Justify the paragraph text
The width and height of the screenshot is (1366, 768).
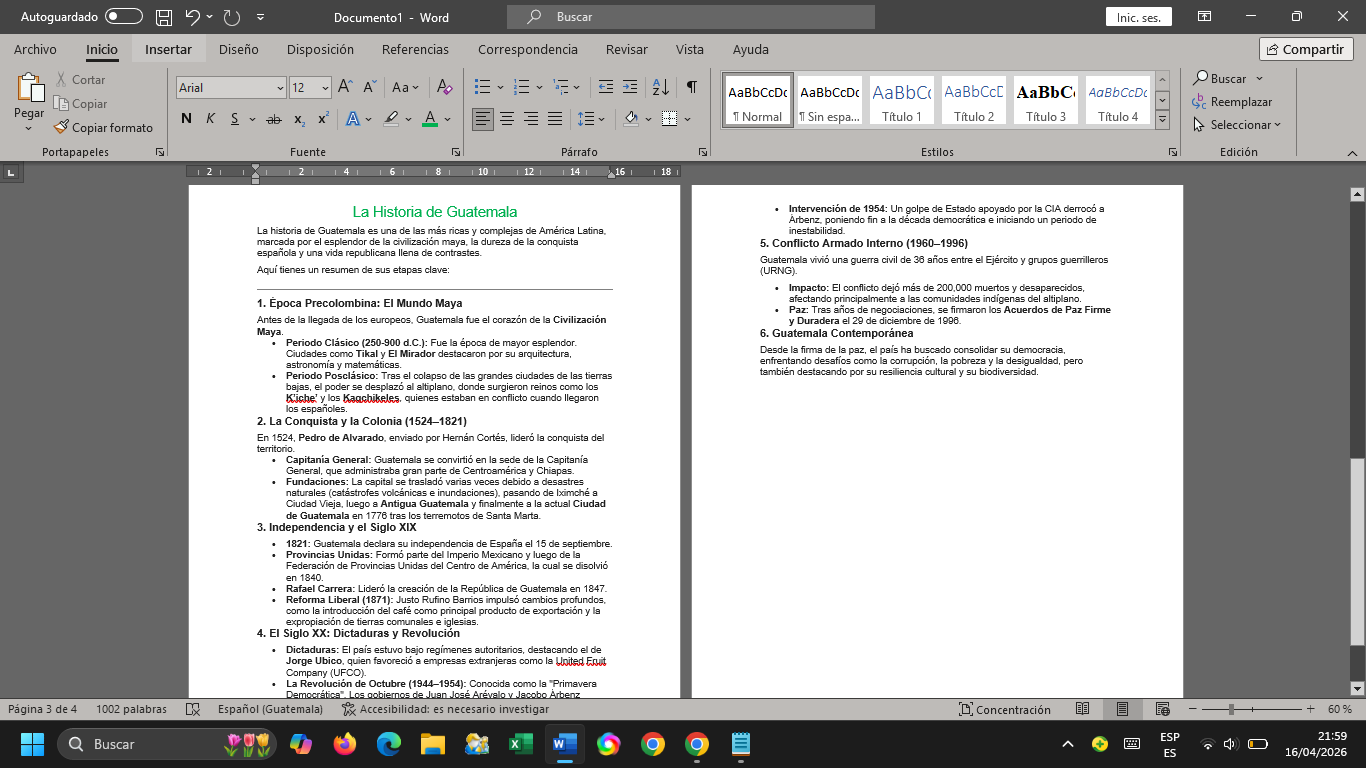pos(555,119)
